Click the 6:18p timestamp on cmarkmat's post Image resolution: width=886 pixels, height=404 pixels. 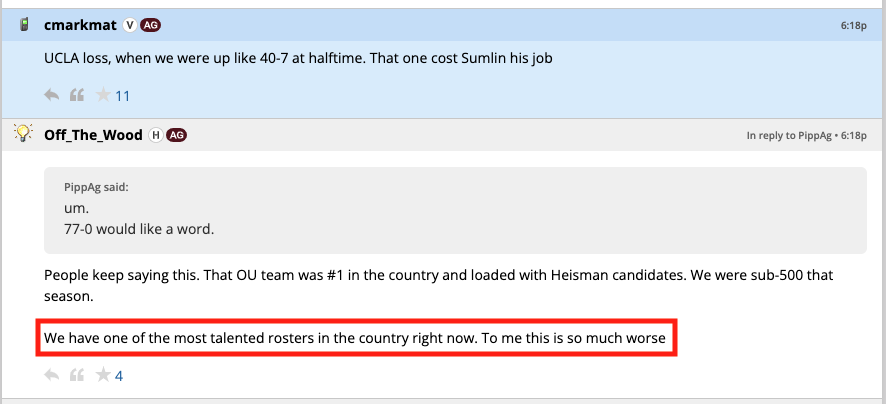(x=853, y=24)
